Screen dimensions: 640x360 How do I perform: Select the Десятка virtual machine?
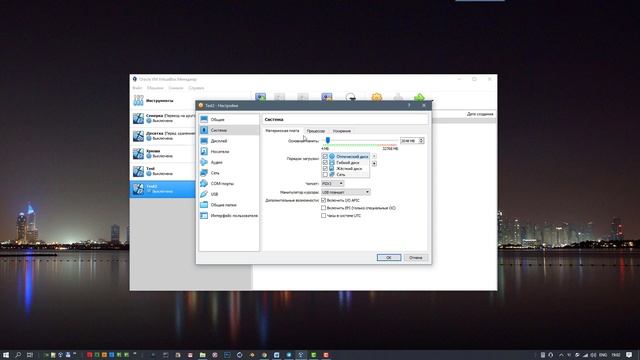tap(163, 136)
